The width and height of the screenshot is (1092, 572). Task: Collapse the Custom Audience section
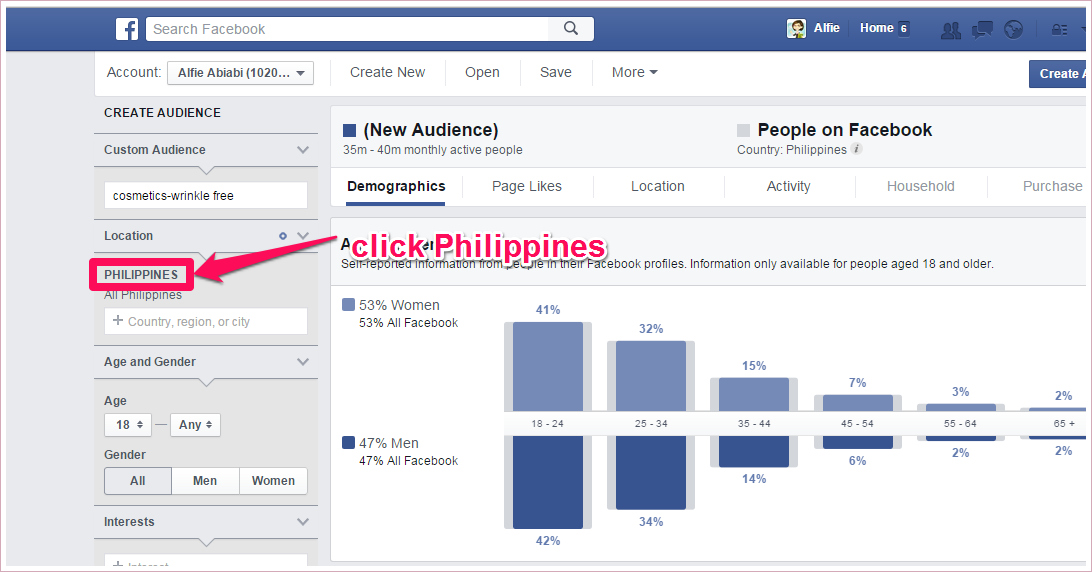click(303, 150)
